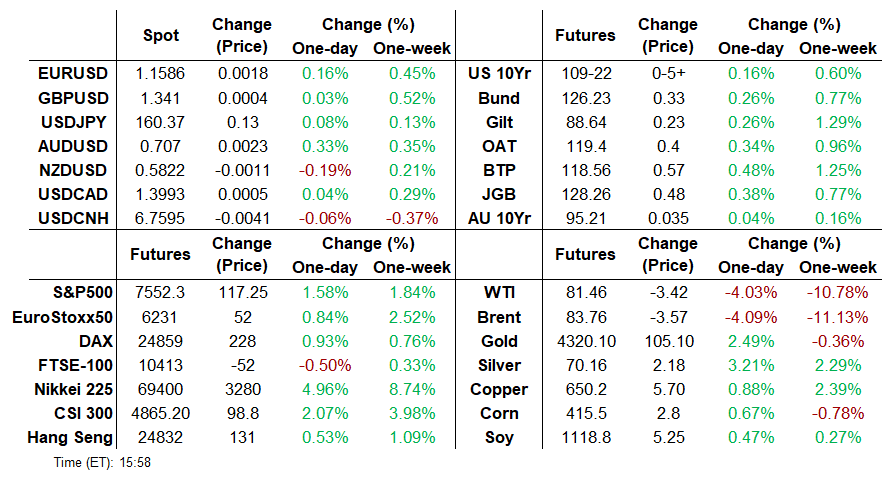This screenshot has height=482, width=887.
Task: Click the Soy futures value 1118.8
Action: click(585, 437)
